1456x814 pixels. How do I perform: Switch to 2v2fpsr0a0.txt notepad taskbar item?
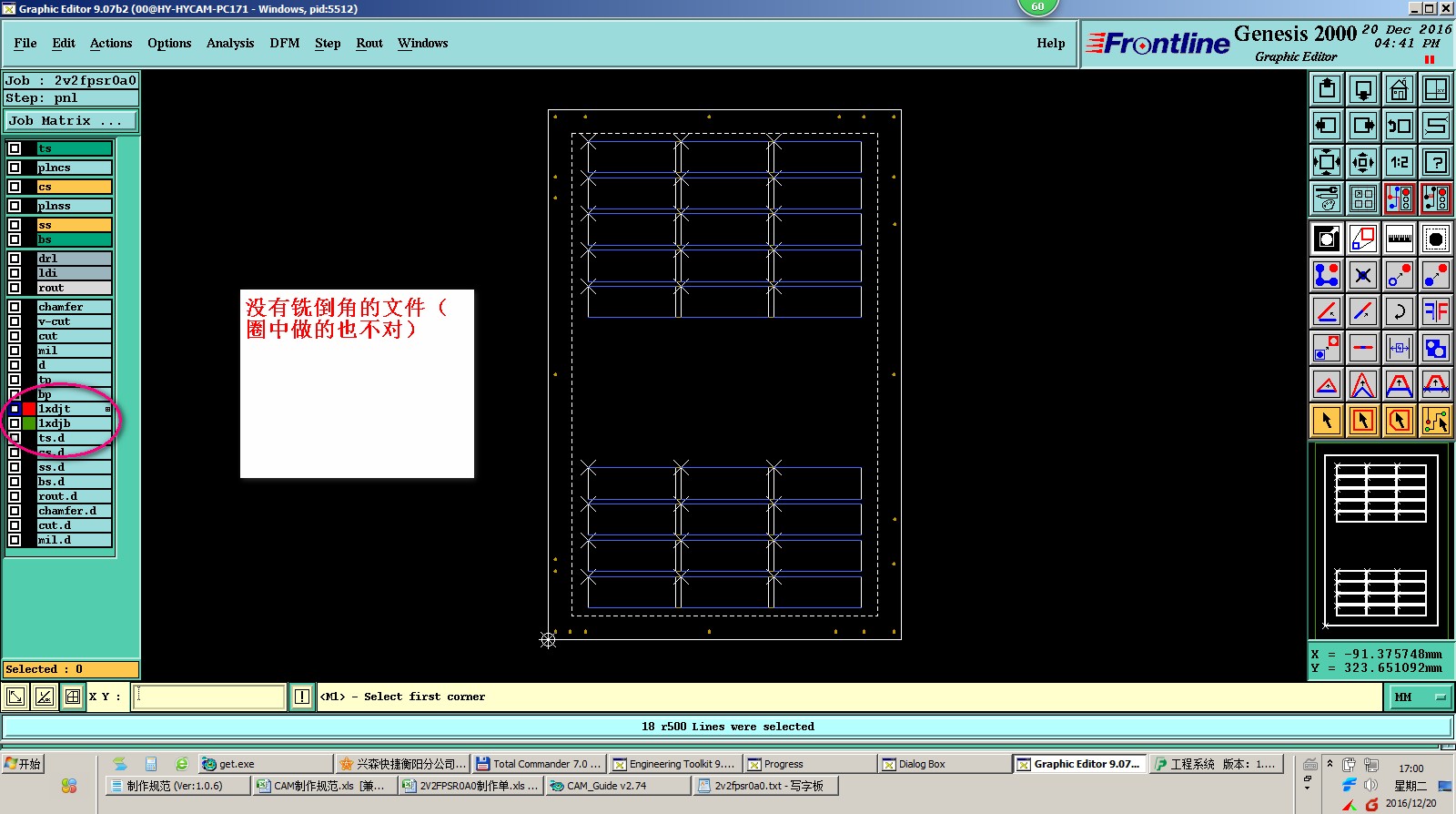click(765, 786)
